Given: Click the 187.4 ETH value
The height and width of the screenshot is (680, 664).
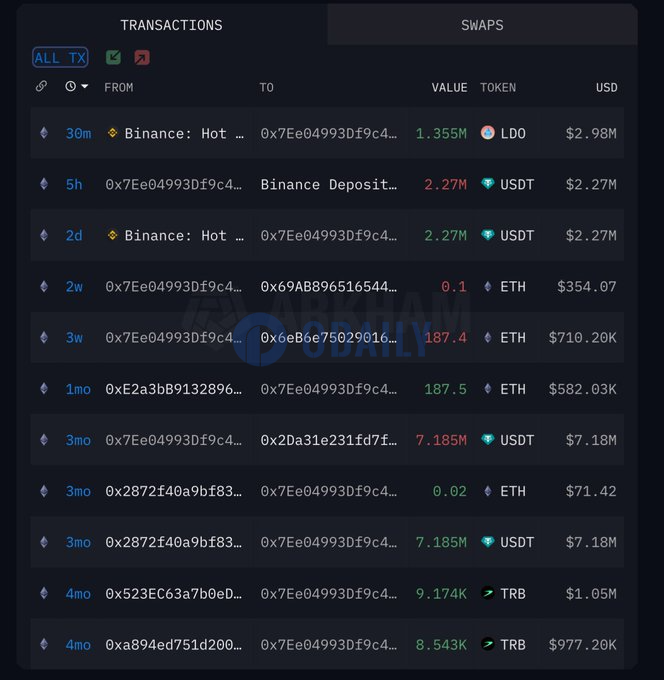Looking at the screenshot, I should pyautogui.click(x=445, y=337).
